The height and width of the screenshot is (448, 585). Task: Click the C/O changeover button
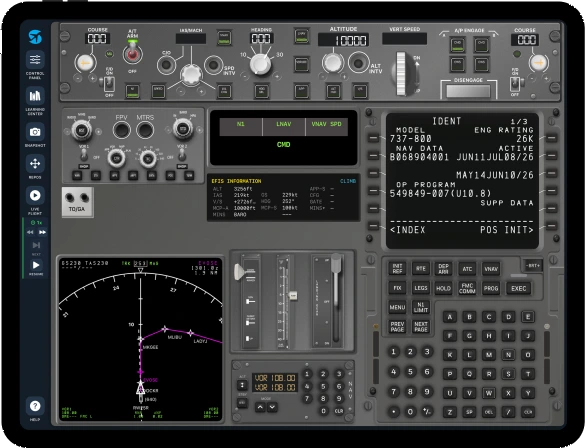click(x=166, y=65)
